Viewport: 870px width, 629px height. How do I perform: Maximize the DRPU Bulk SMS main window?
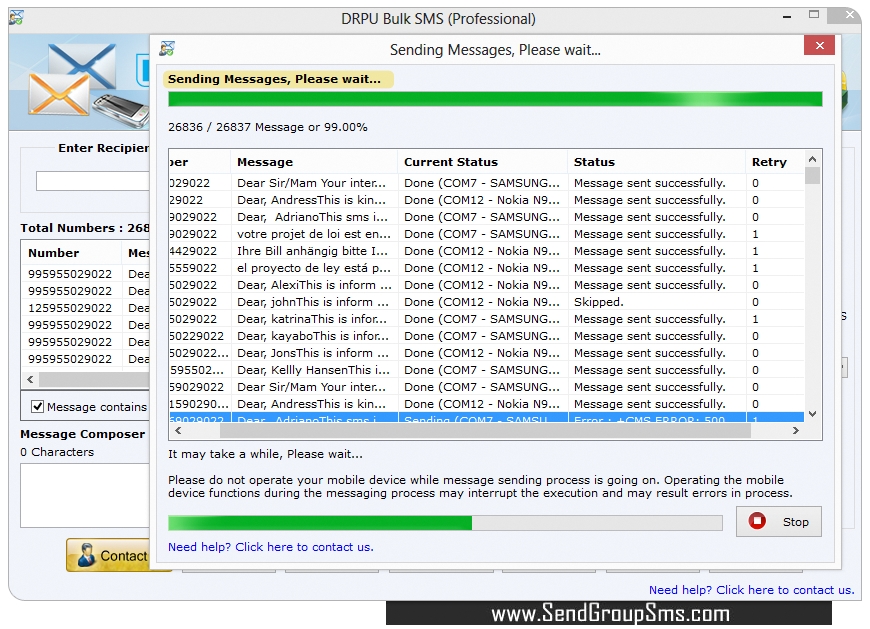[813, 15]
